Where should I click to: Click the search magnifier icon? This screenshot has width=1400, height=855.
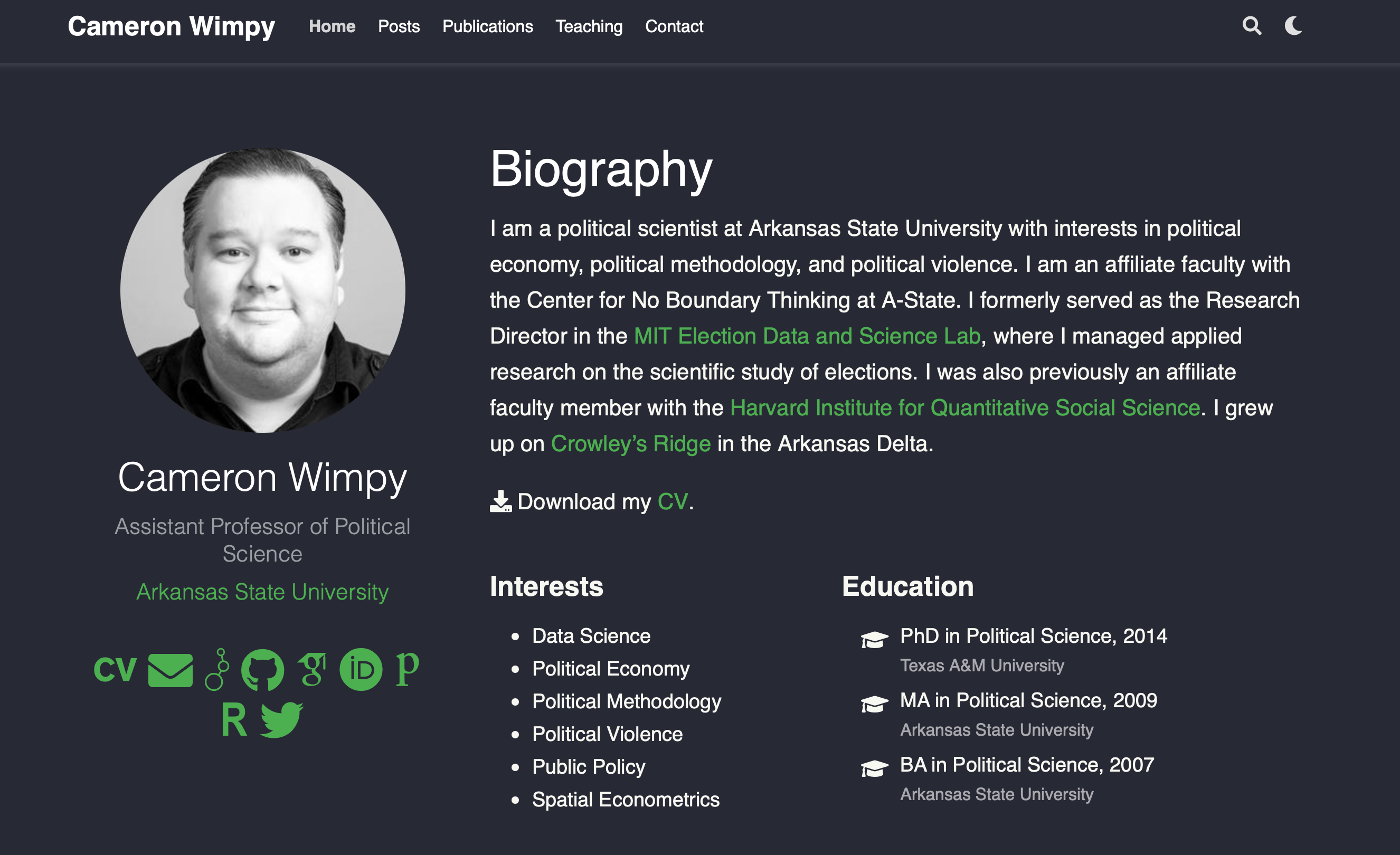pos(1252,26)
